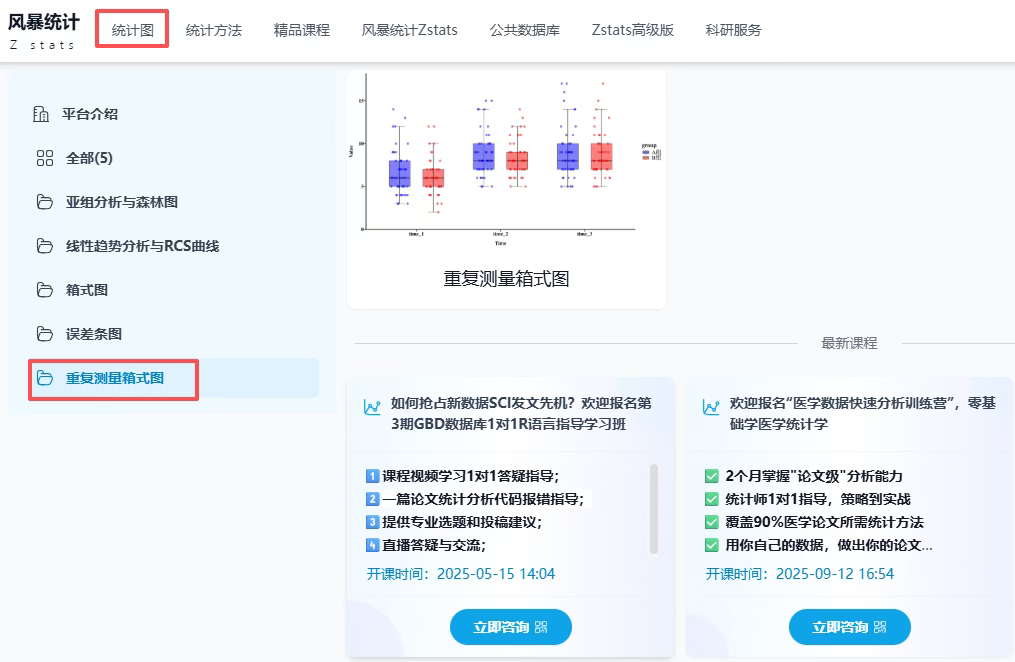Click chart icon on 医学数据快速分析训练营 card
Viewport: 1015px width, 662px height.
pyautogui.click(x=711, y=407)
